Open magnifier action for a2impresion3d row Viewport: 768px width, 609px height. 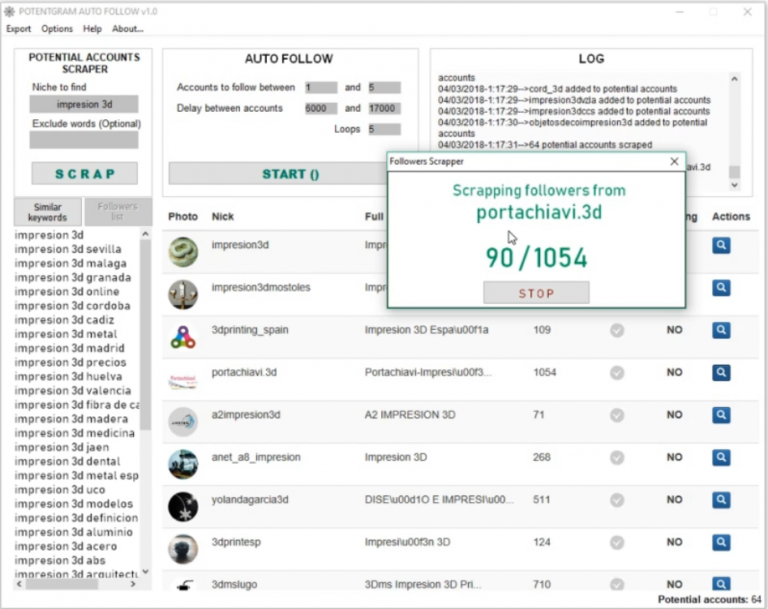point(721,415)
